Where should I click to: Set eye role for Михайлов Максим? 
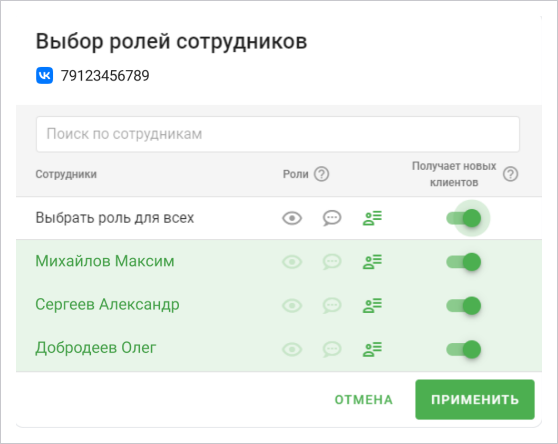click(x=292, y=262)
